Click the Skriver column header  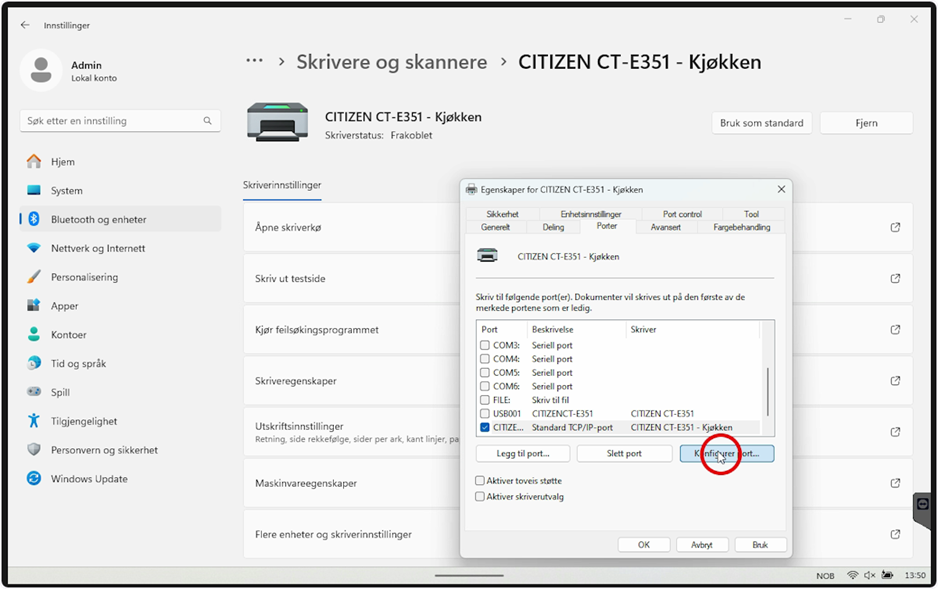[692, 329]
